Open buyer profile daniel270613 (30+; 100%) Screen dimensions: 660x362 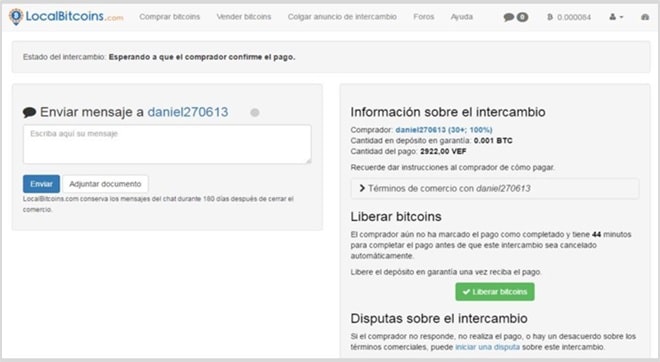click(444, 130)
